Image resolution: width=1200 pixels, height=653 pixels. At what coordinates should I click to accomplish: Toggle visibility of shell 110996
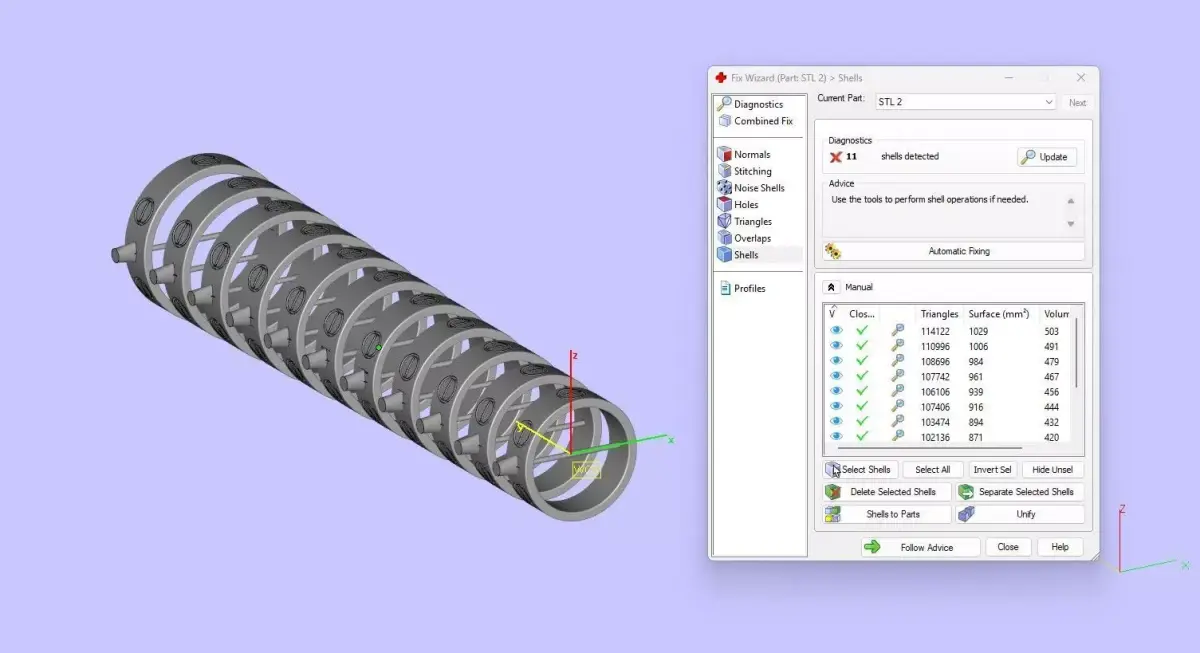pos(836,346)
